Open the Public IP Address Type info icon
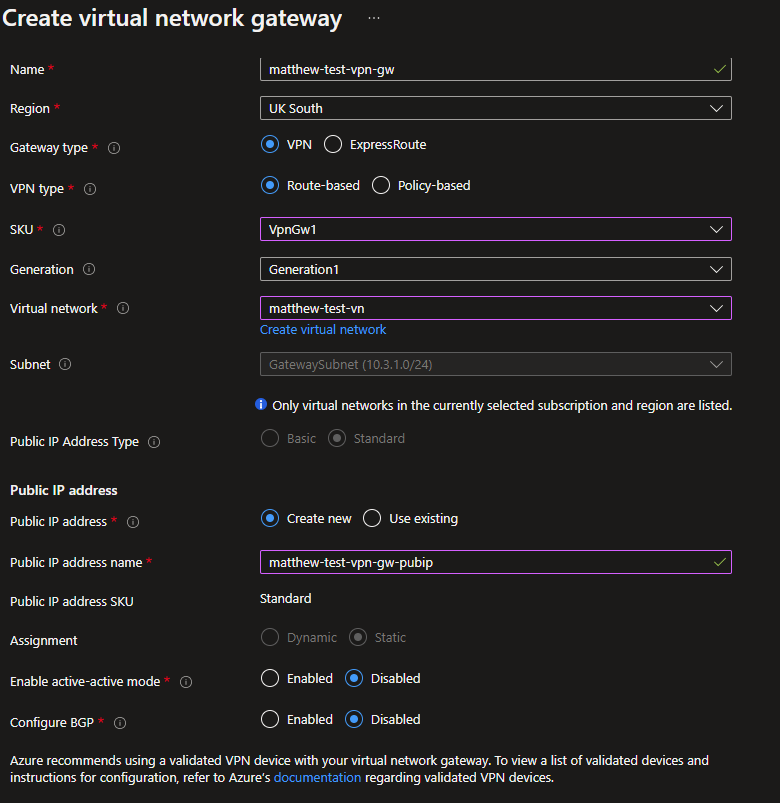The width and height of the screenshot is (780, 803). [x=155, y=441]
